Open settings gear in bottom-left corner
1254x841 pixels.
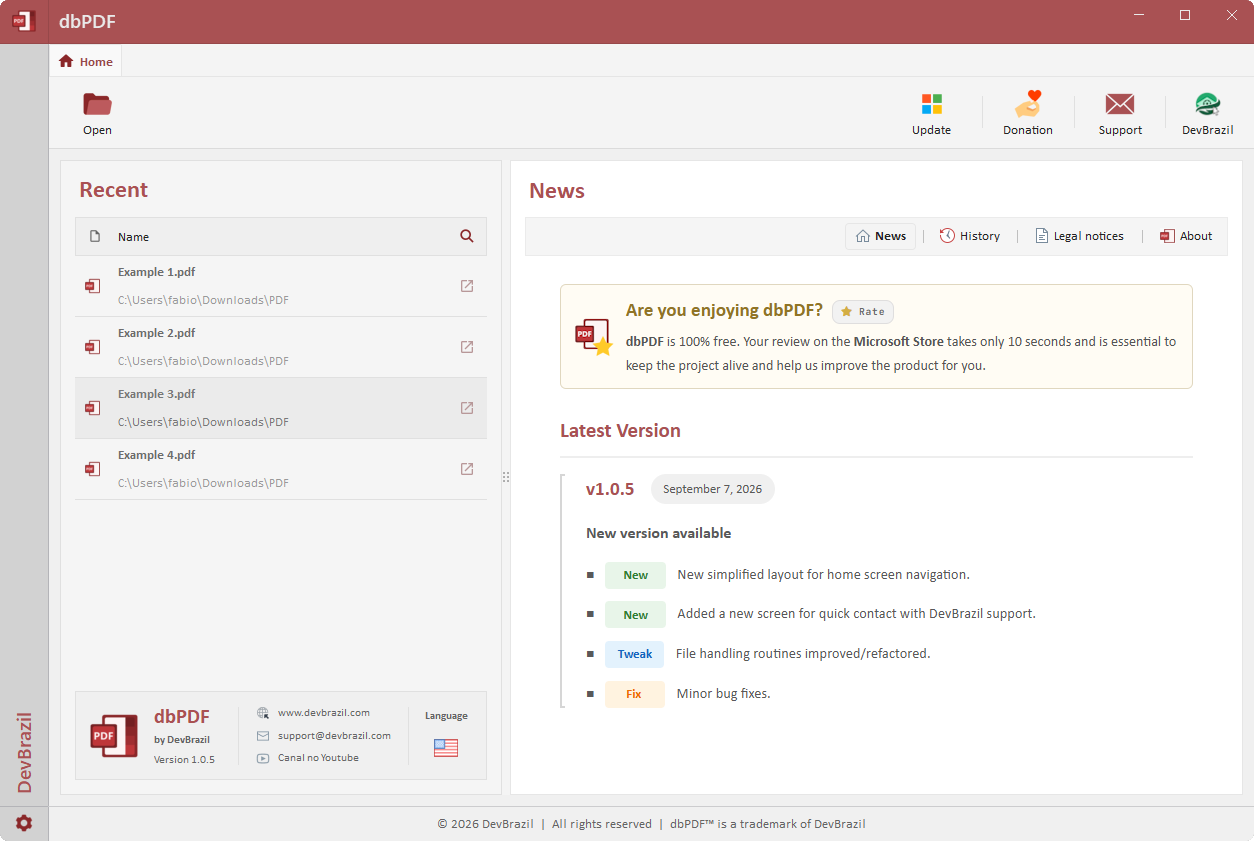pyautogui.click(x=24, y=823)
